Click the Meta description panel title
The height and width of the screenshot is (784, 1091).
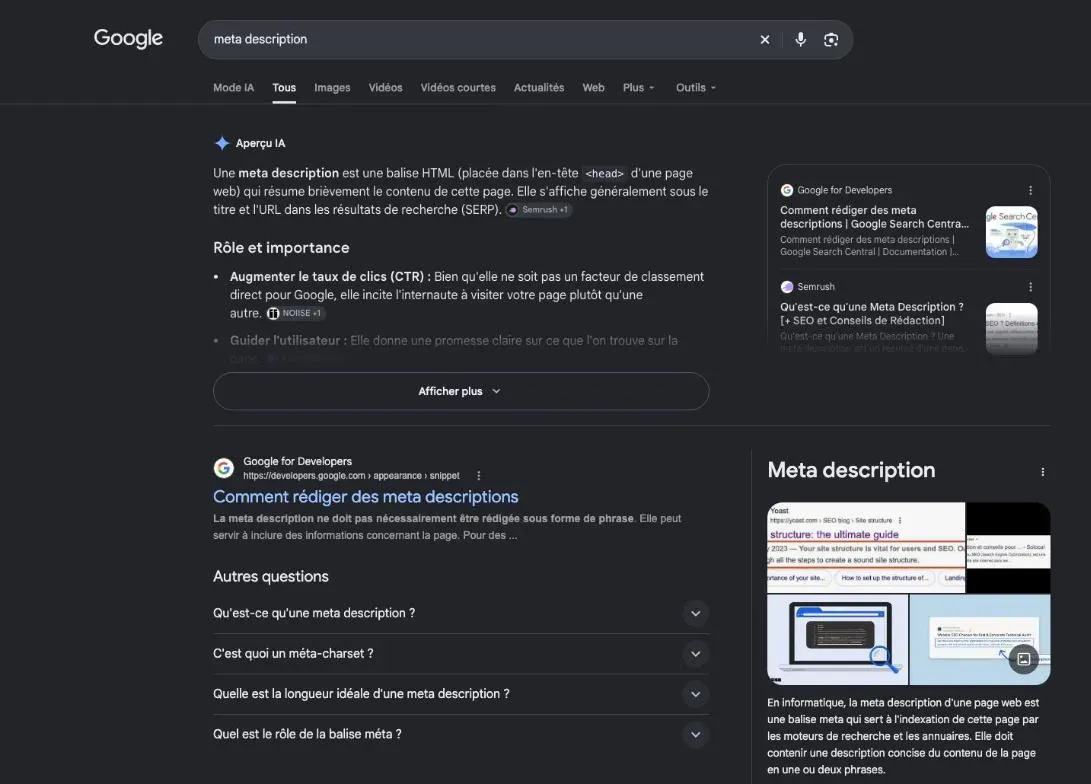tap(851, 470)
